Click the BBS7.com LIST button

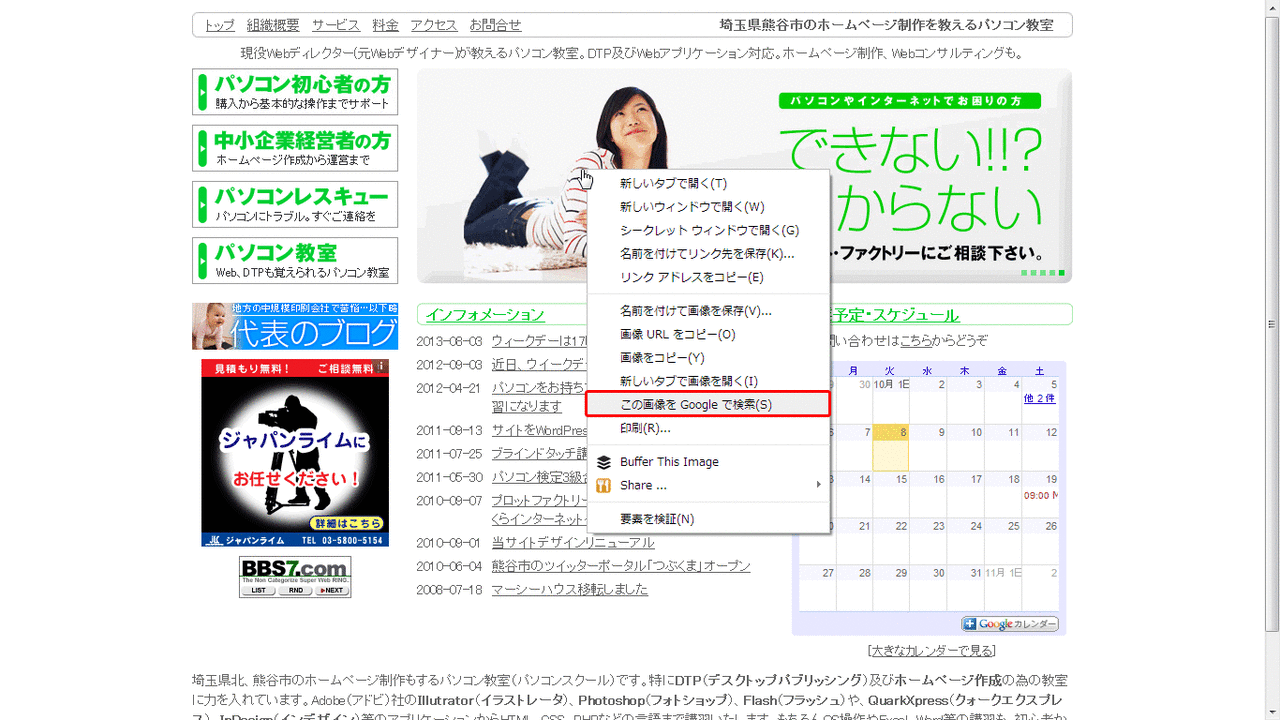point(257,590)
